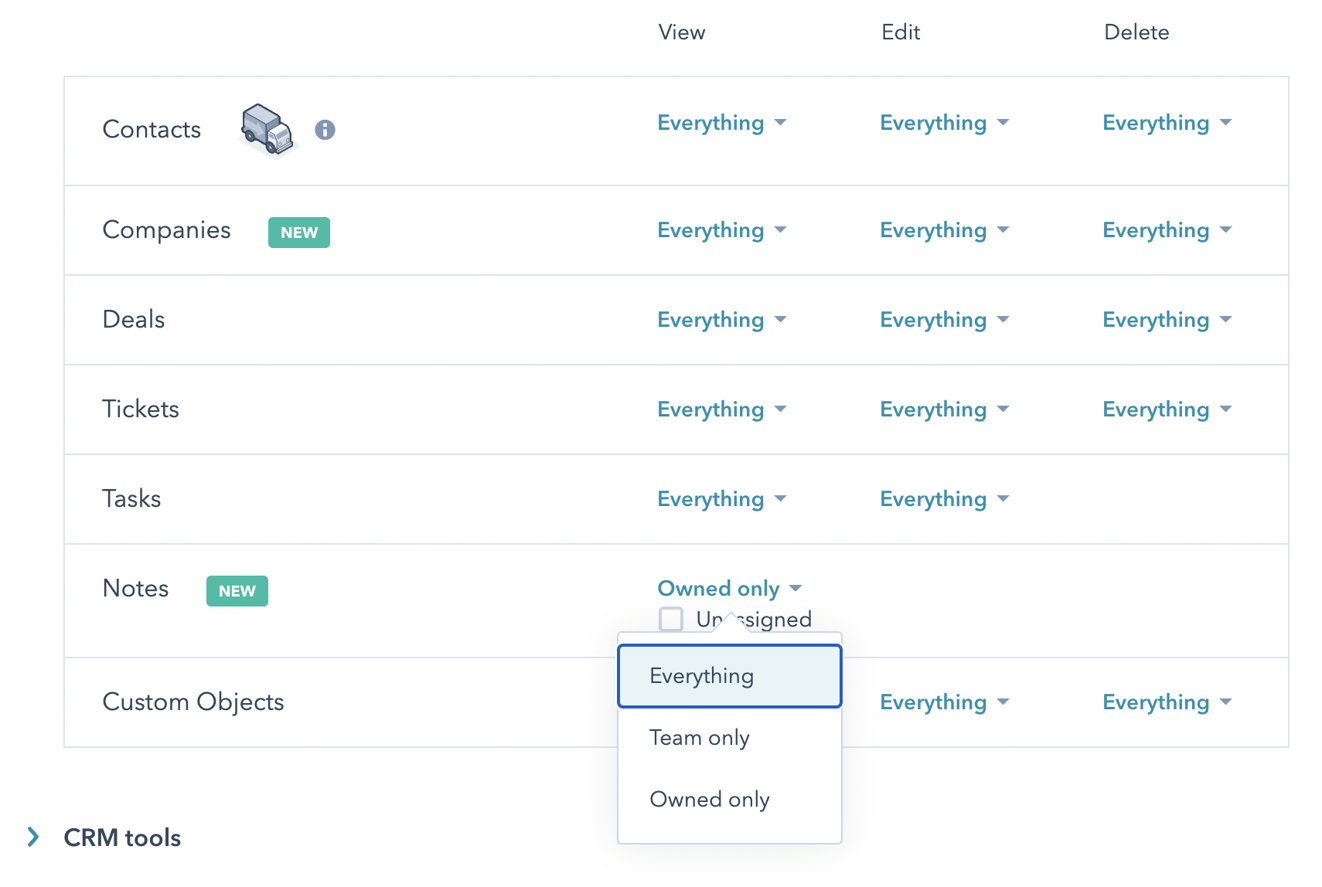The height and width of the screenshot is (887, 1322).
Task: Click the Everything link under Tickets Edit column
Action: pyautogui.click(x=934, y=409)
